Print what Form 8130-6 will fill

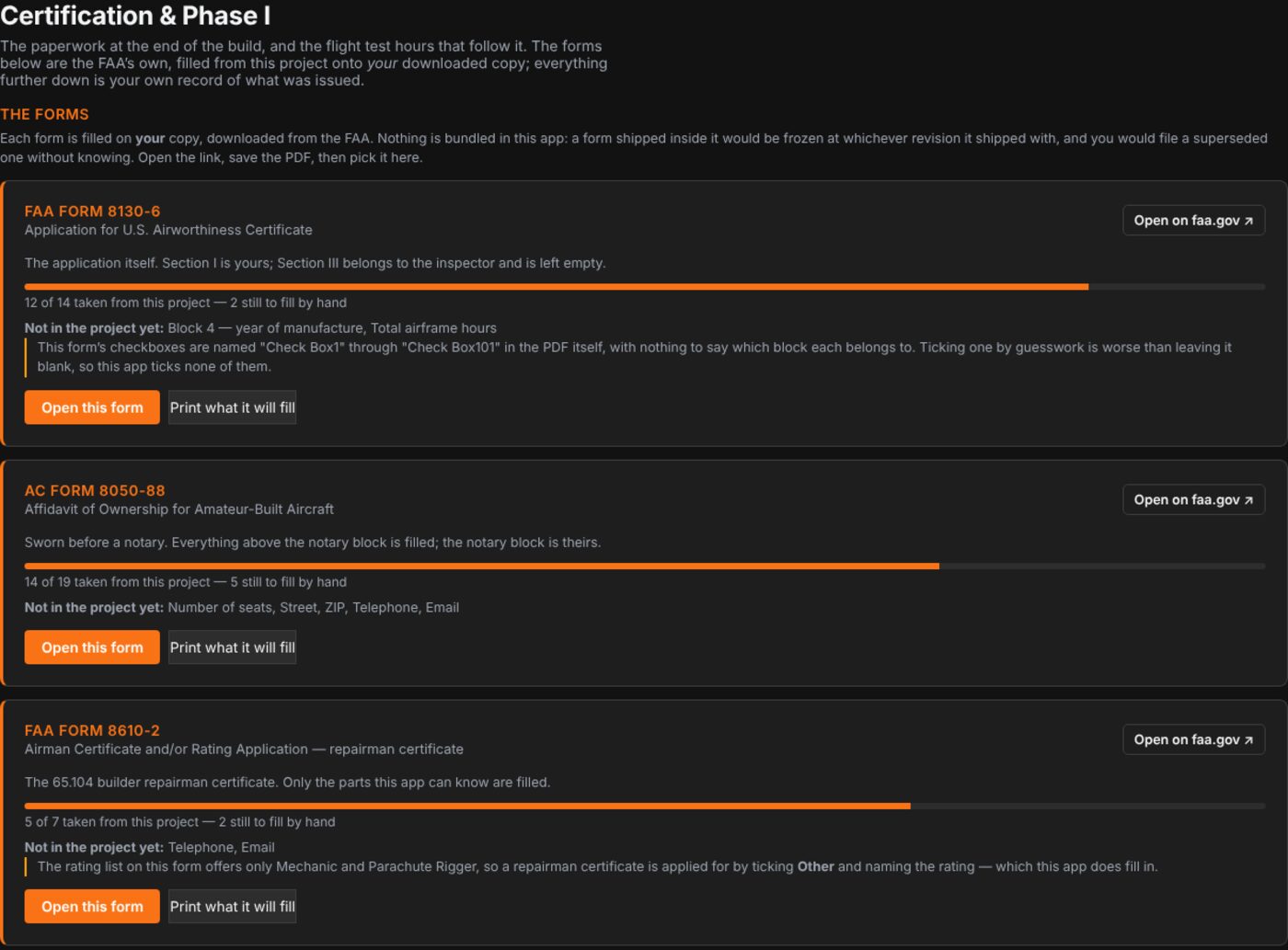click(x=232, y=407)
